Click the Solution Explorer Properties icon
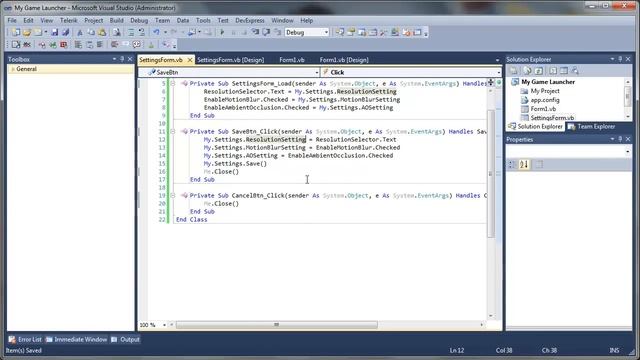Screen dimensions: 640x360 514,71
